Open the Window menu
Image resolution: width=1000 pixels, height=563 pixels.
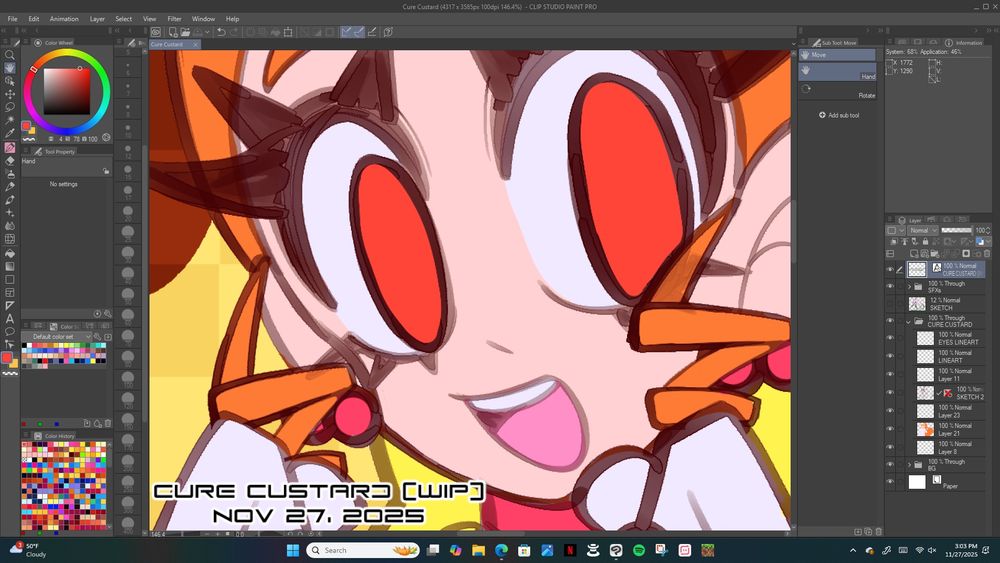203,18
